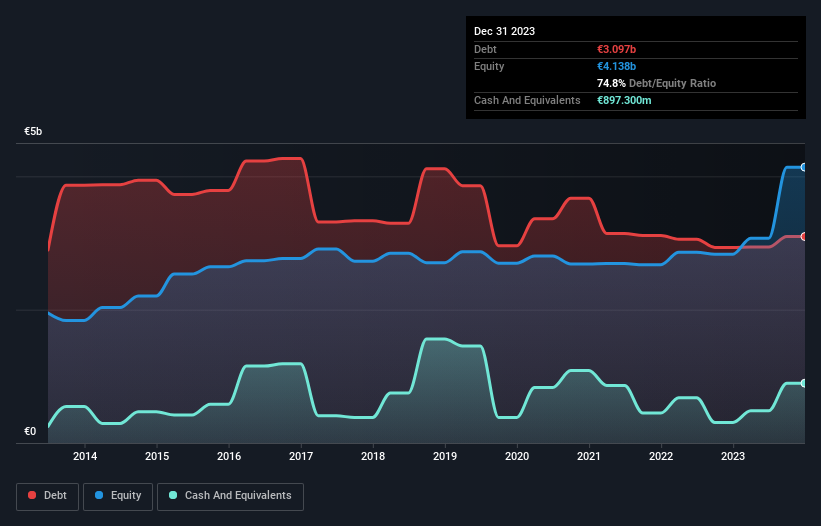This screenshot has width=821, height=526.
Task: Click the Debt label in tooltip
Action: (x=485, y=49)
